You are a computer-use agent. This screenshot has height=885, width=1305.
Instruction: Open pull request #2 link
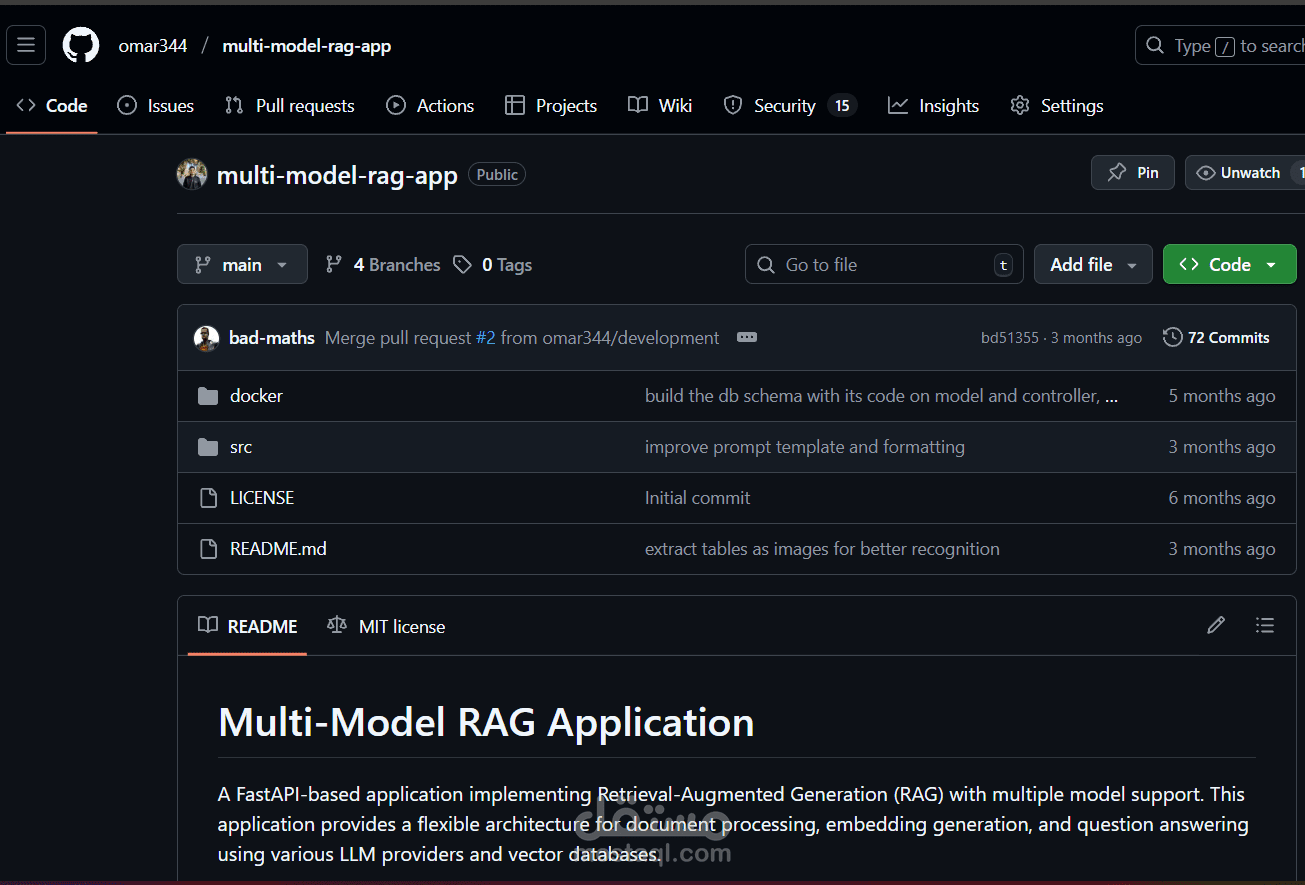485,338
